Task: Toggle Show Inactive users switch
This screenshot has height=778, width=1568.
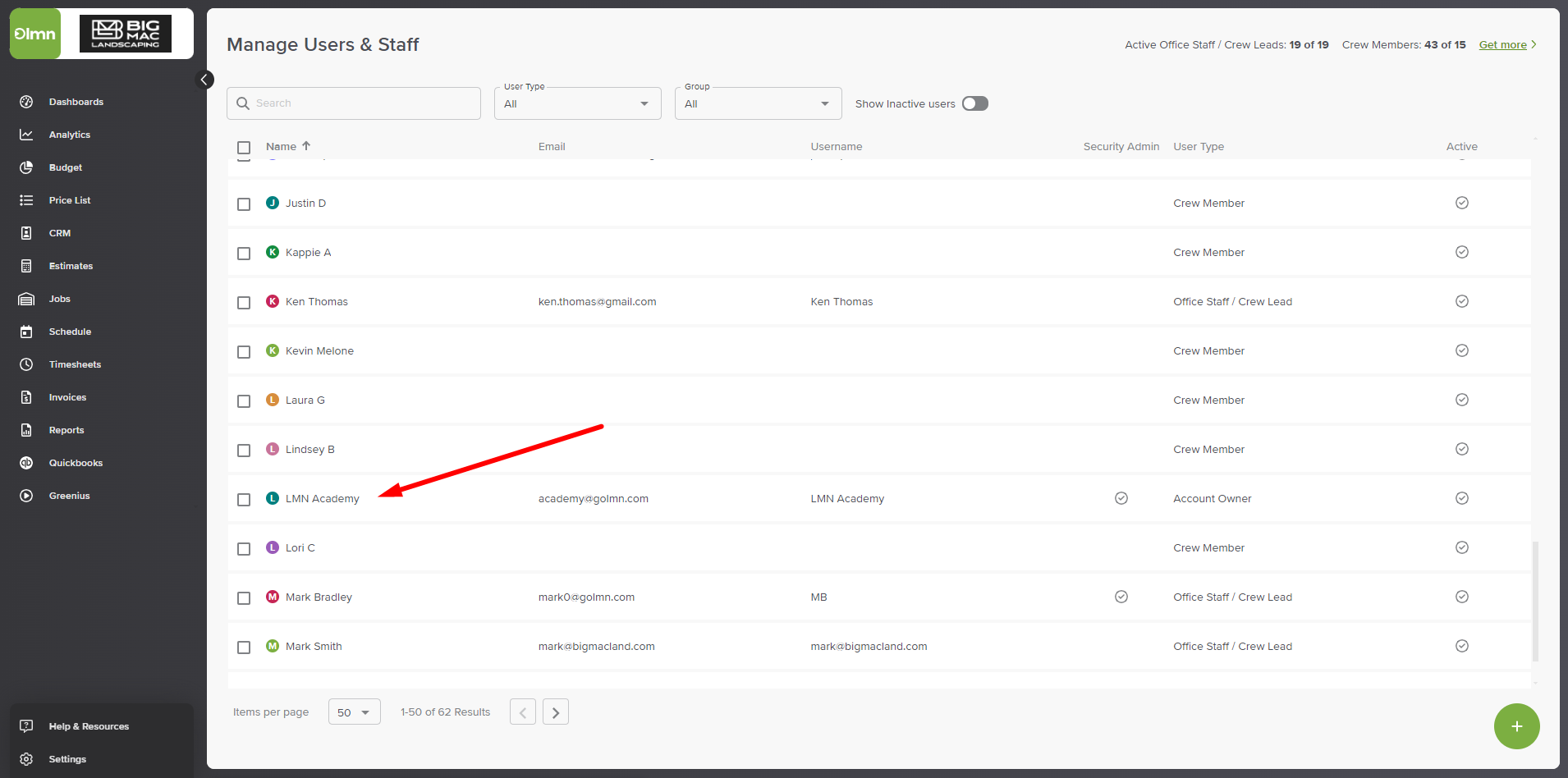Action: click(x=975, y=103)
